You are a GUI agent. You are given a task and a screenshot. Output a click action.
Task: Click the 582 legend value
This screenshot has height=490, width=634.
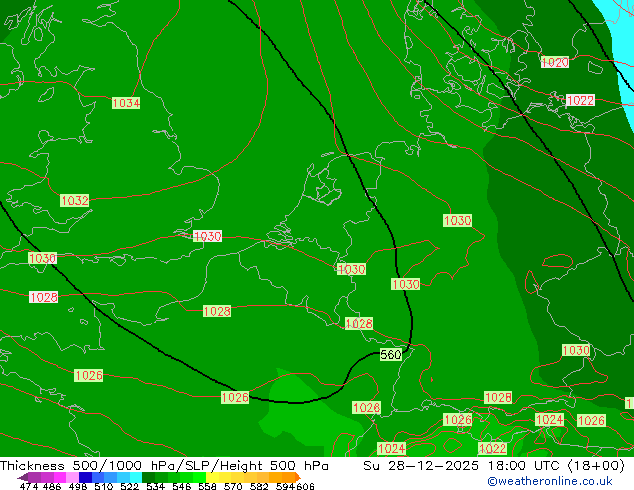pyautogui.click(x=259, y=486)
